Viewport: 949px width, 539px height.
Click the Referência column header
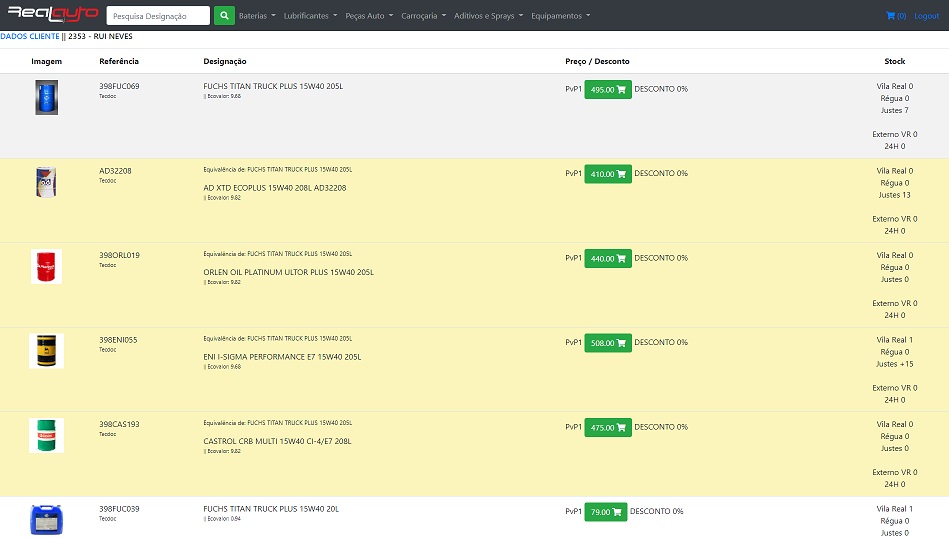click(119, 61)
